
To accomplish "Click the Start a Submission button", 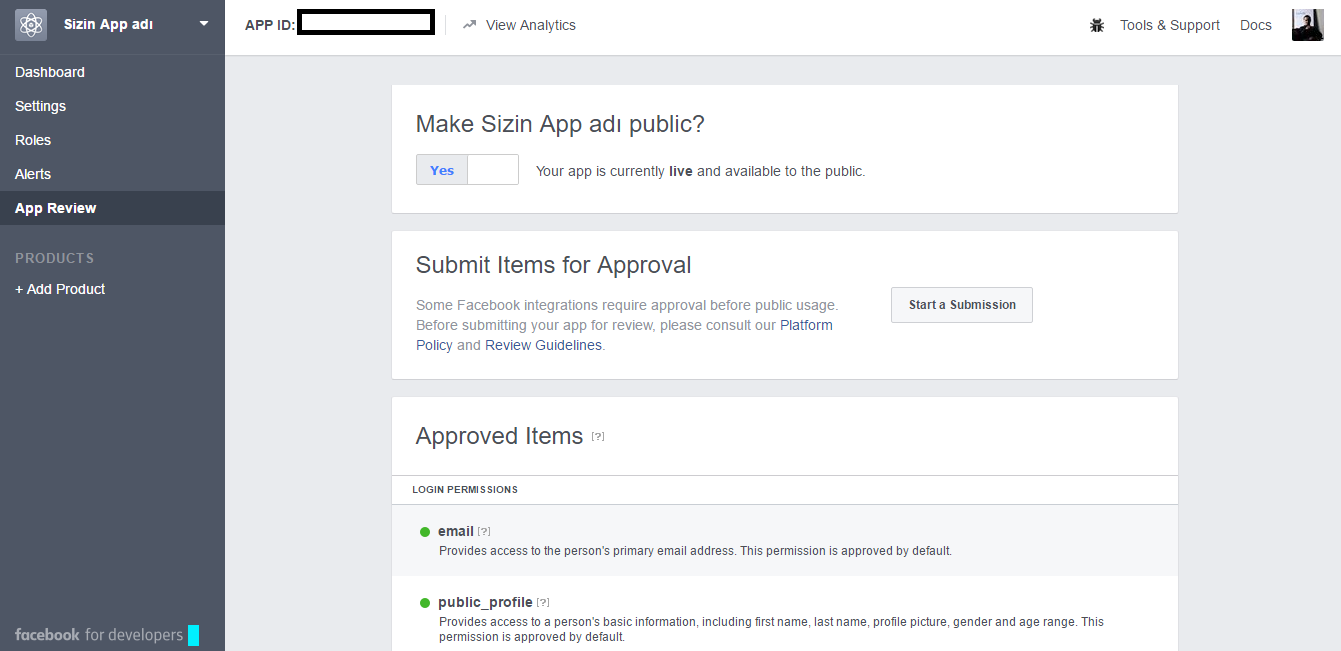I will pos(961,305).
